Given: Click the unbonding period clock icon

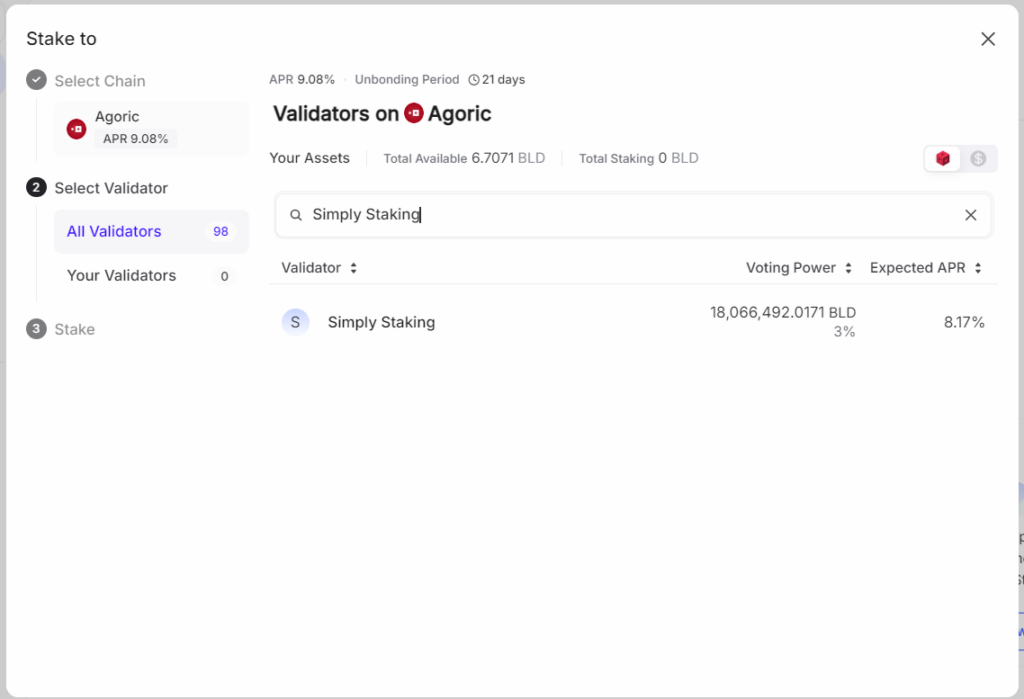Looking at the screenshot, I should point(474,80).
